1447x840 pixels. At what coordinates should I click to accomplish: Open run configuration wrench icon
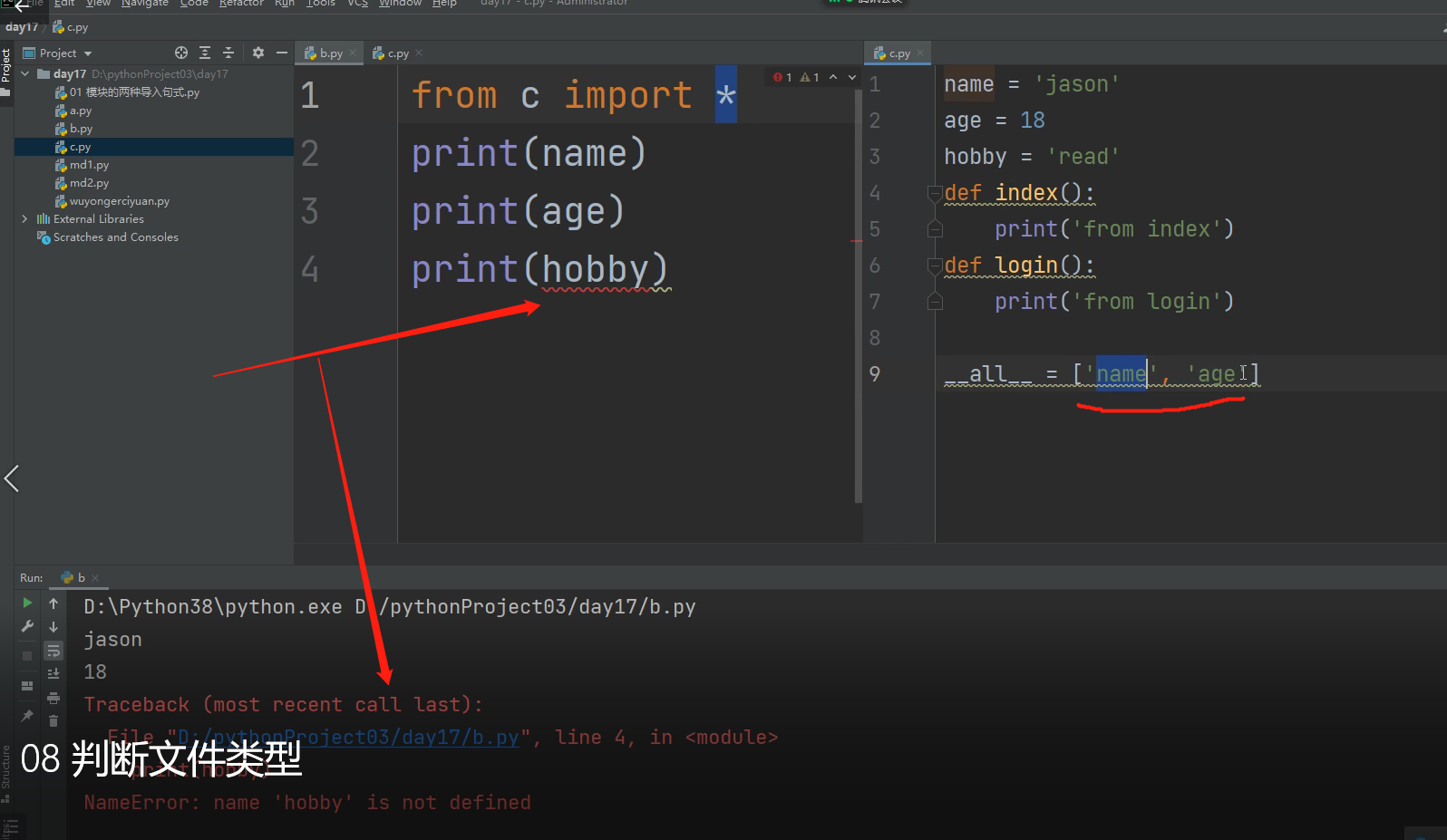coord(27,626)
